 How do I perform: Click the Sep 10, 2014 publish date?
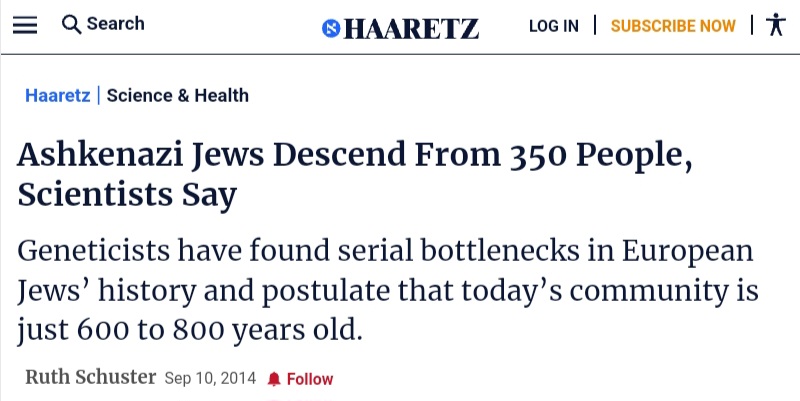(210, 379)
